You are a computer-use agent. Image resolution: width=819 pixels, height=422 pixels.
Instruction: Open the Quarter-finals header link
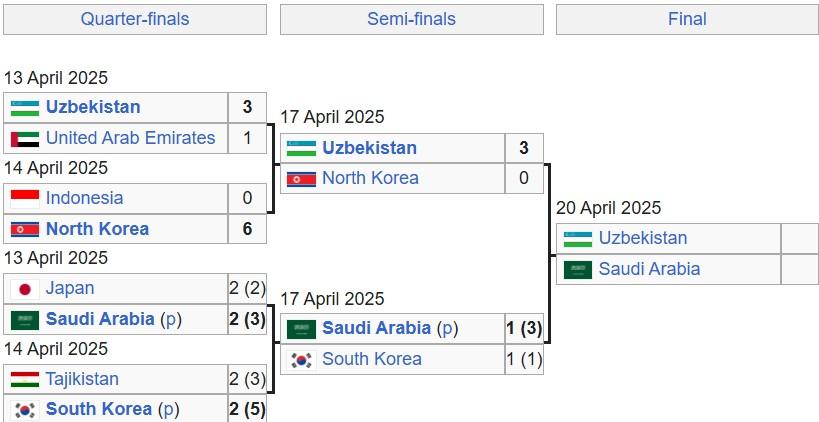(x=135, y=19)
